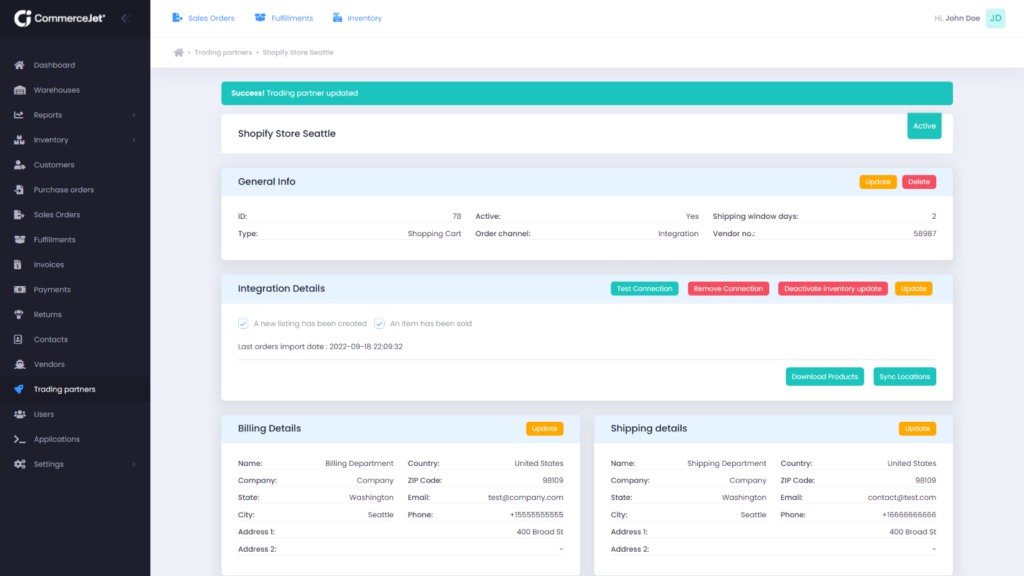Click Update in General Info header
This screenshot has height=576, width=1024.
click(878, 182)
